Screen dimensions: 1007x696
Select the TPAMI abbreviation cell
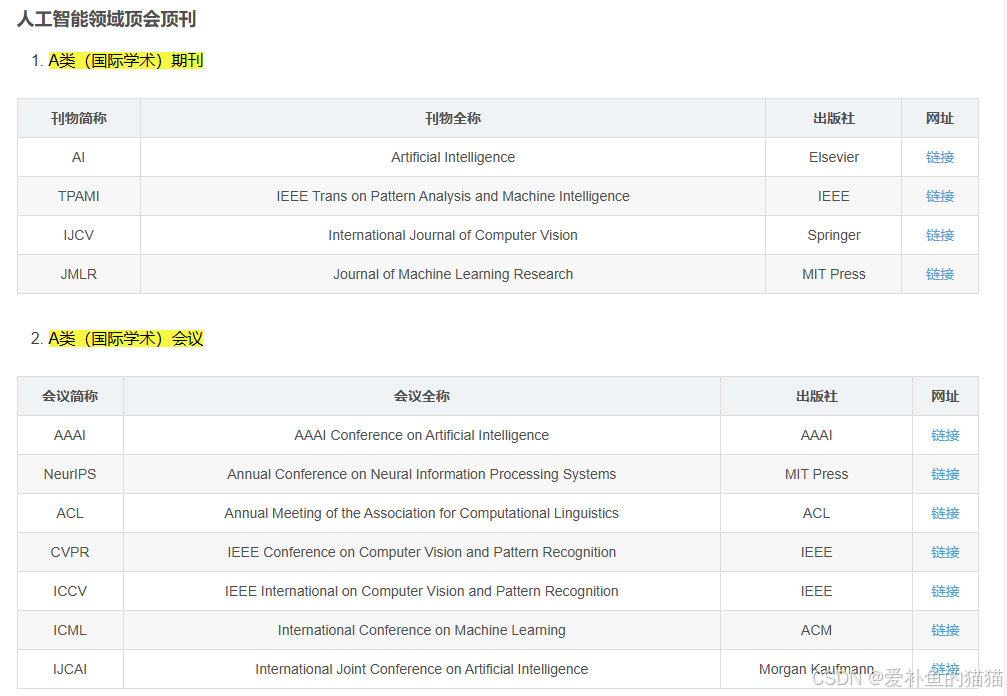(x=78, y=196)
